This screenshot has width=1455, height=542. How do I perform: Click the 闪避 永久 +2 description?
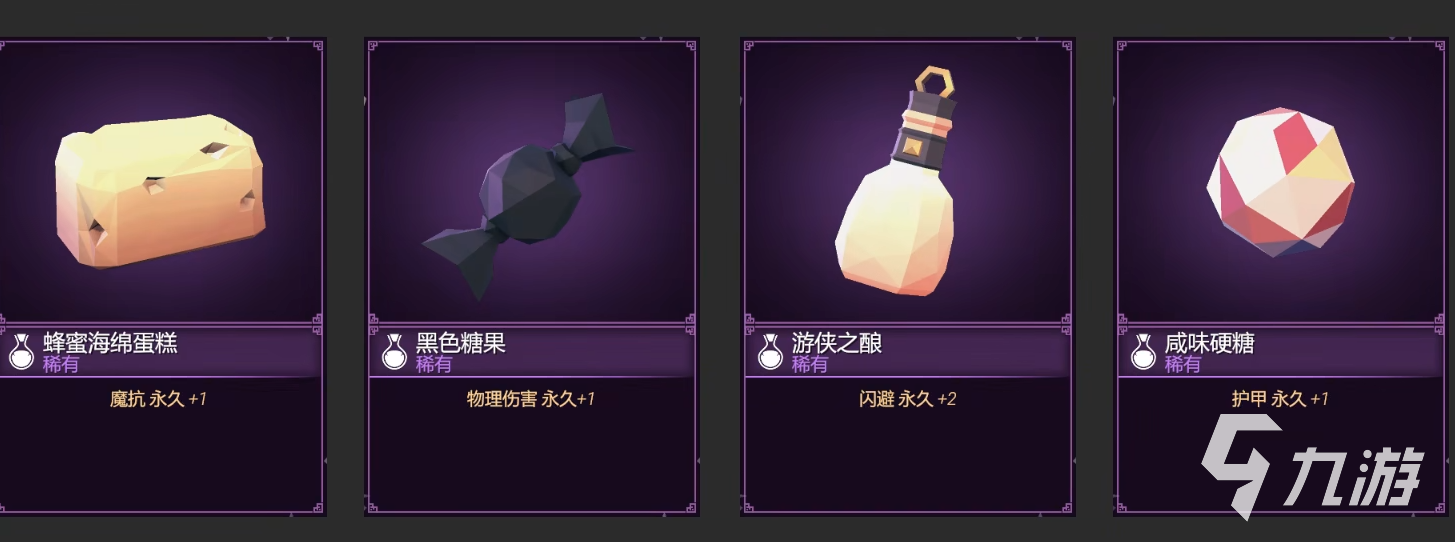coord(908,399)
